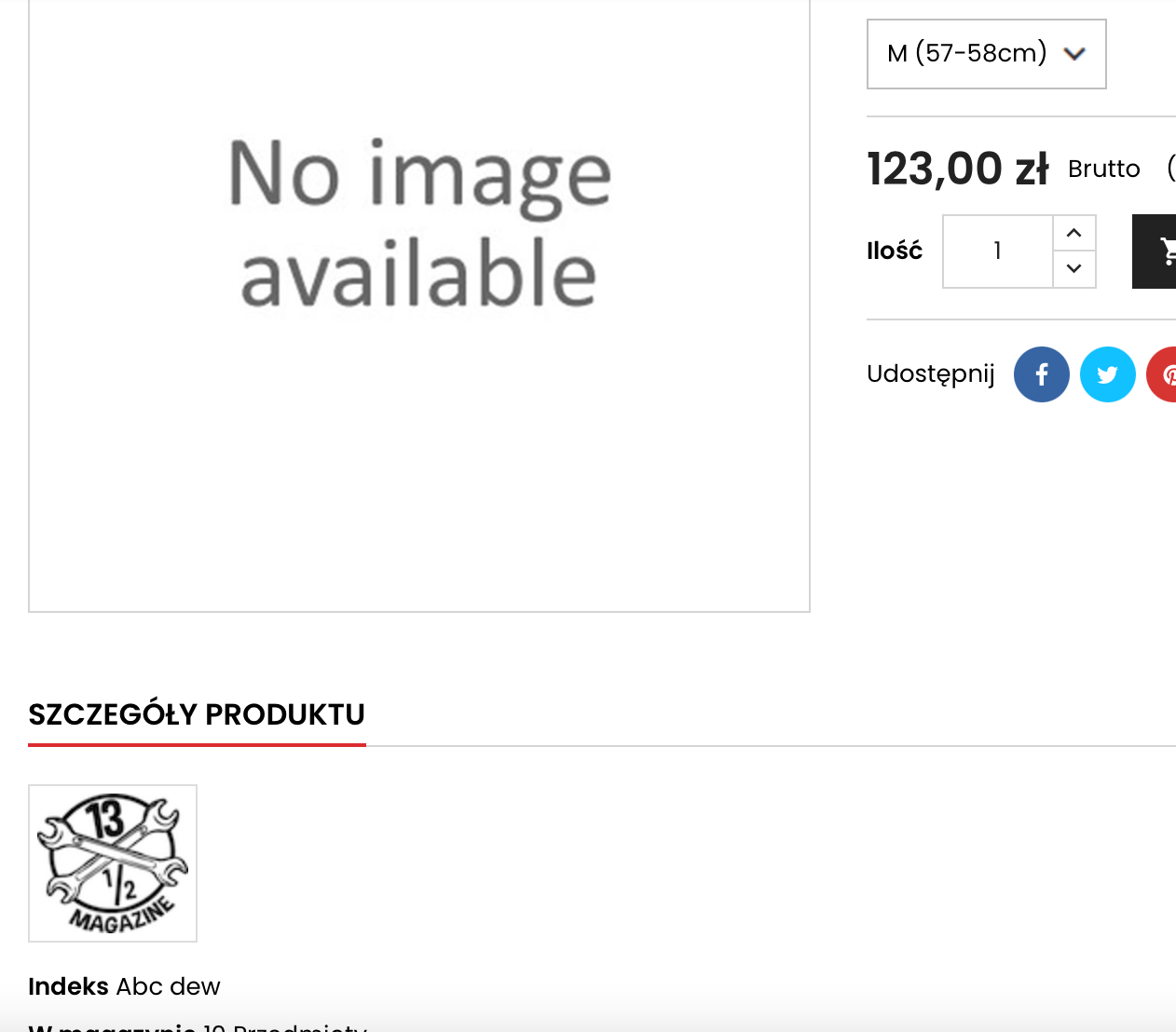Click the Udostępnij share label

pyautogui.click(x=930, y=374)
